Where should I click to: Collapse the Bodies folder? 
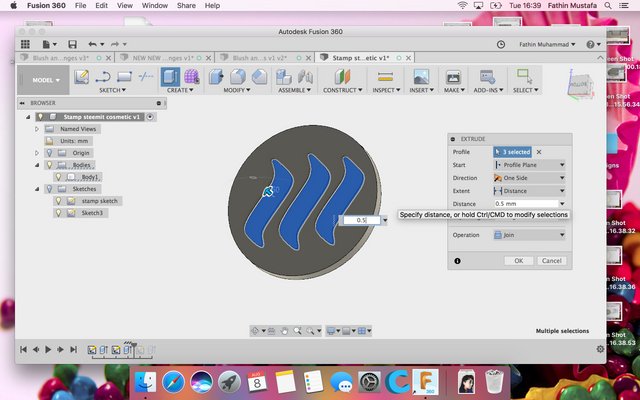(37, 165)
